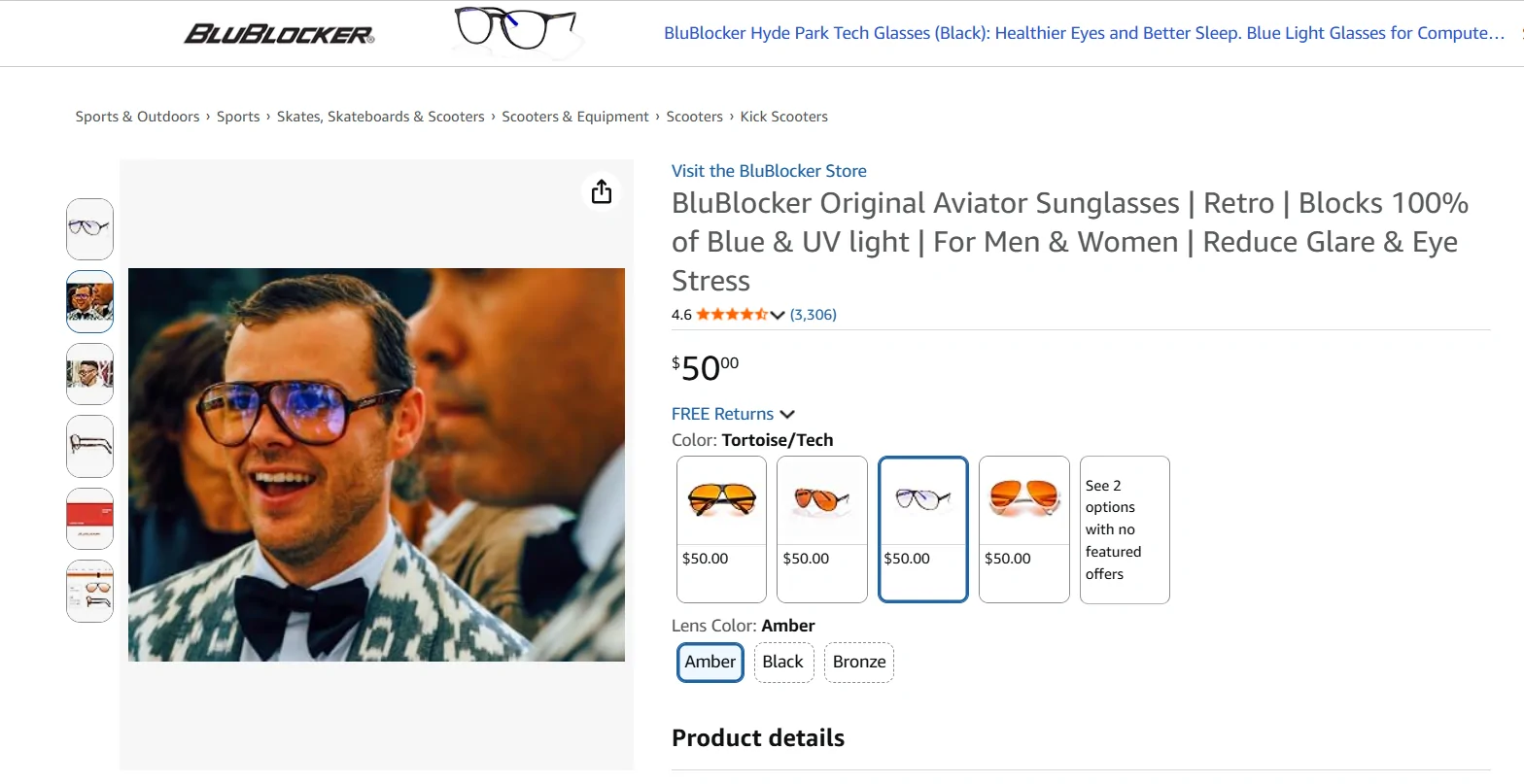Image resolution: width=1524 pixels, height=784 pixels.
Task: Select thumbnail of man in bow tie
Action: pos(89,301)
